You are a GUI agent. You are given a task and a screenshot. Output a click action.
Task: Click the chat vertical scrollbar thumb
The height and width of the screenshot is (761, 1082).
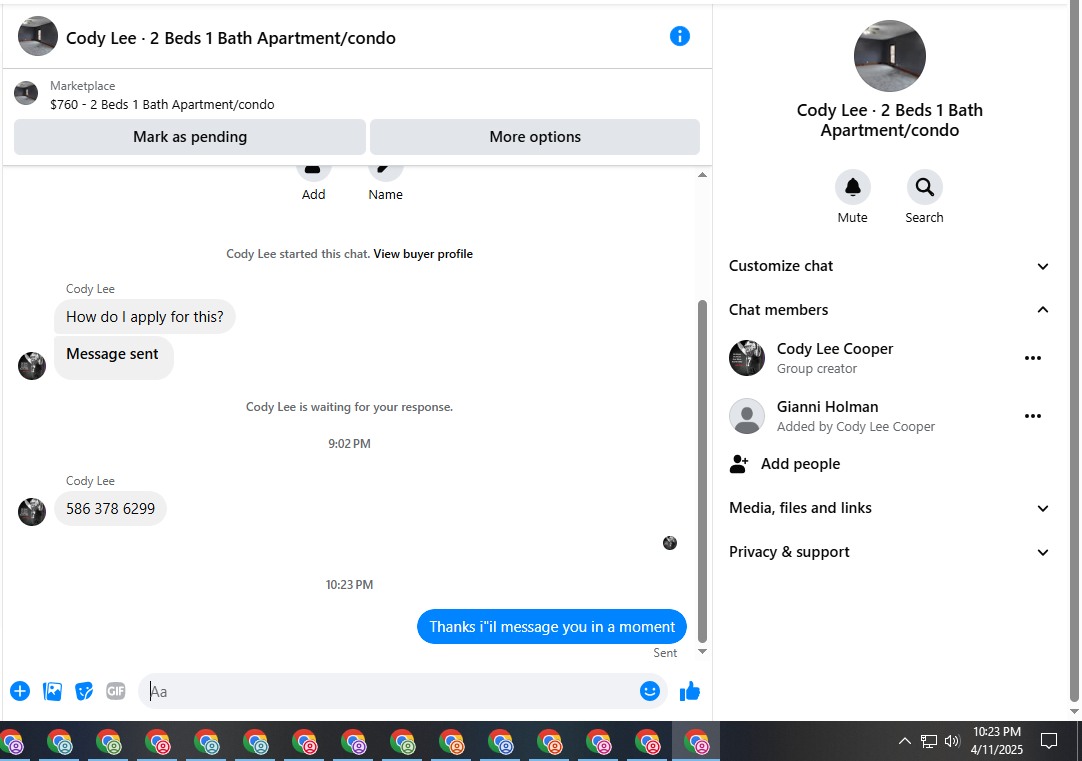[702, 471]
